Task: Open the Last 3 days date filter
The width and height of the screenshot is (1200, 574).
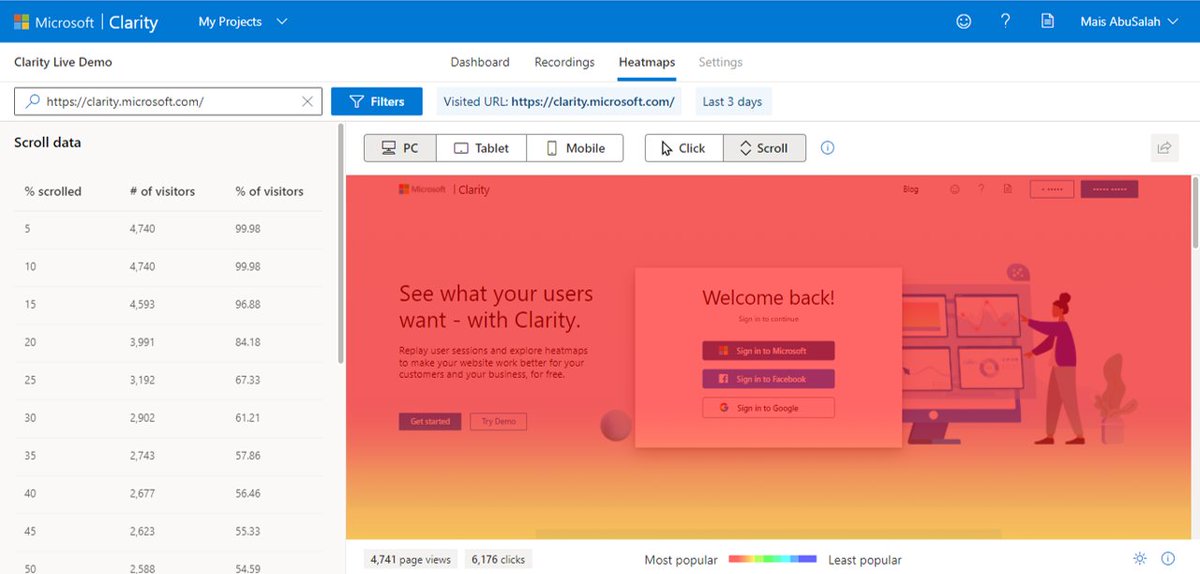Action: [732, 101]
